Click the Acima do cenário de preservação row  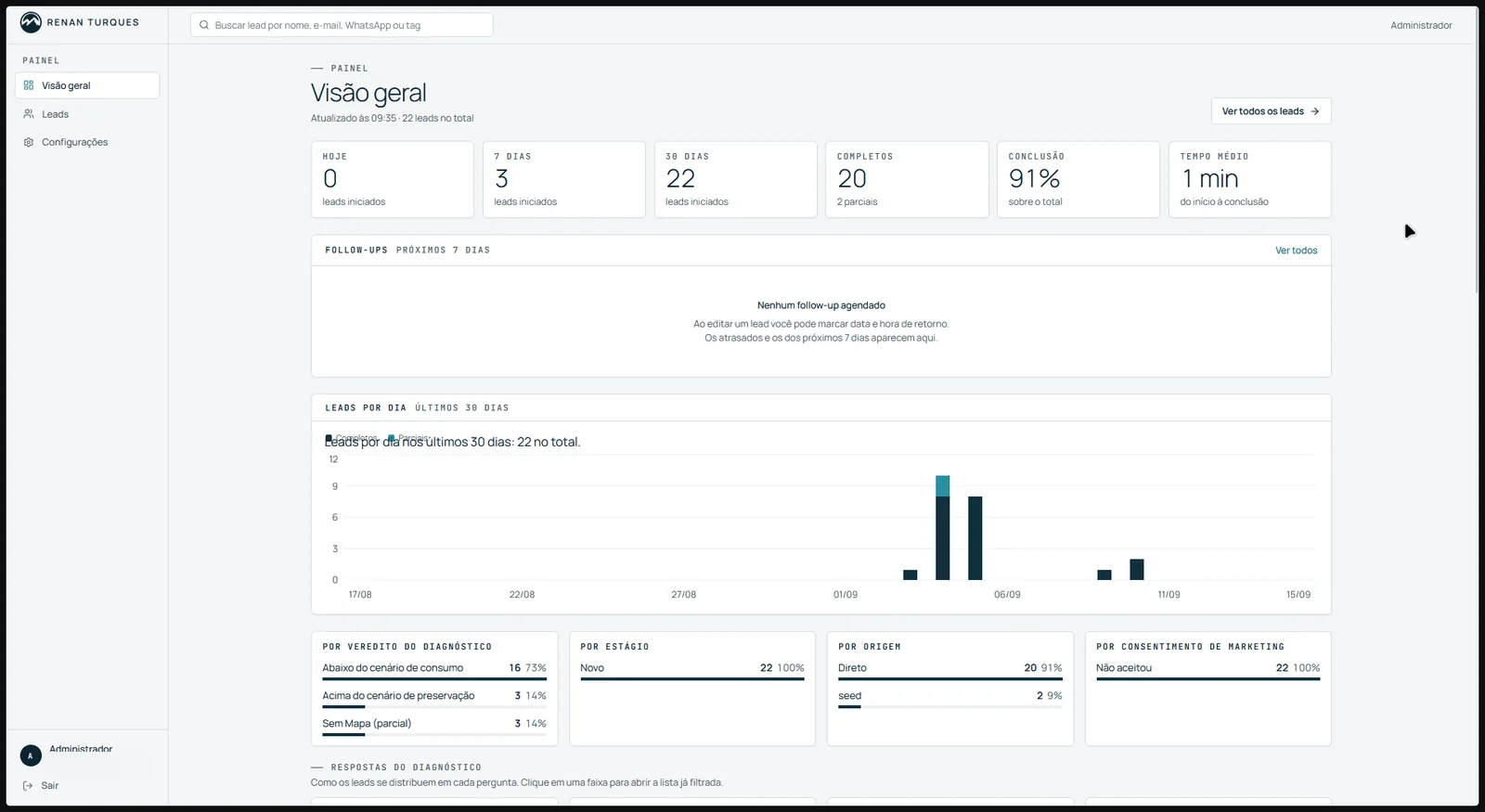434,698
